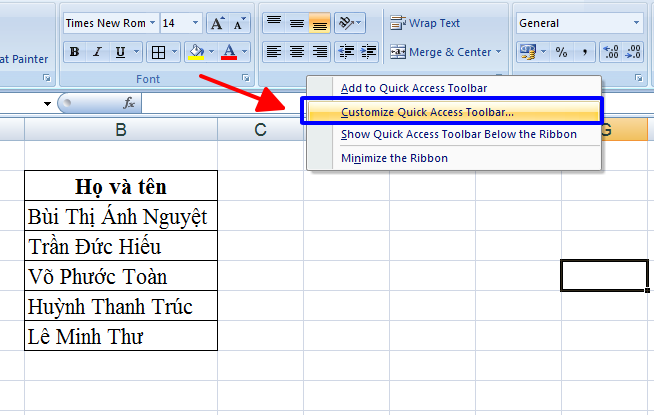Select cell 'Bùi Thị Ánh Nguyệt'
This screenshot has height=415, width=654.
click(x=121, y=216)
